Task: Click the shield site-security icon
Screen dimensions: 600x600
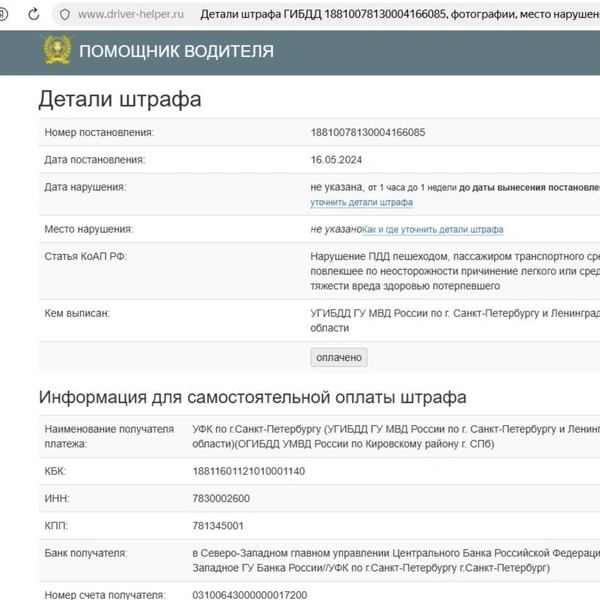Action: coord(65,15)
